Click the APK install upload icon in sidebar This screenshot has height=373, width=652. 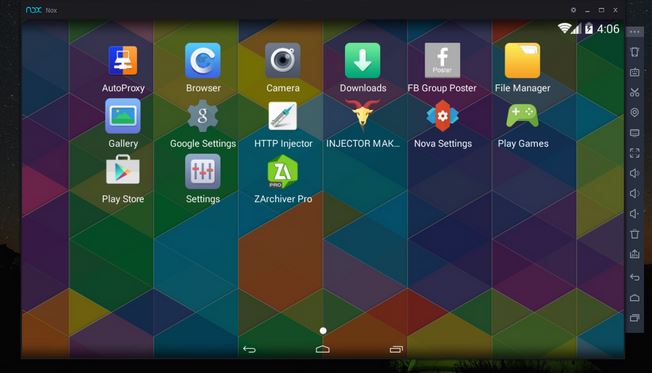coord(634,254)
